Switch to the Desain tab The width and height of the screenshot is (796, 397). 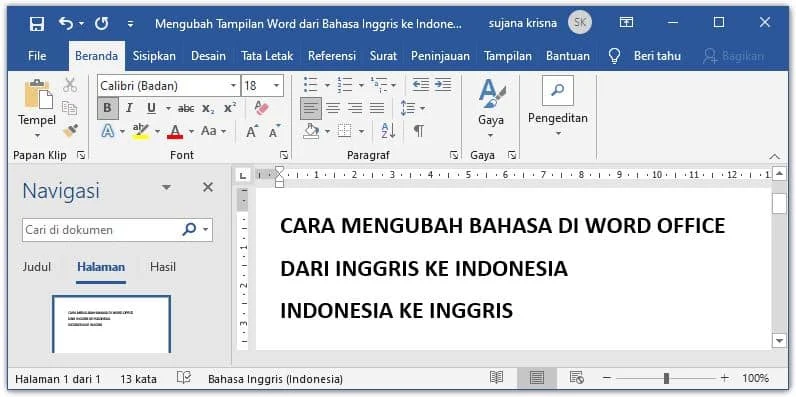pos(208,56)
